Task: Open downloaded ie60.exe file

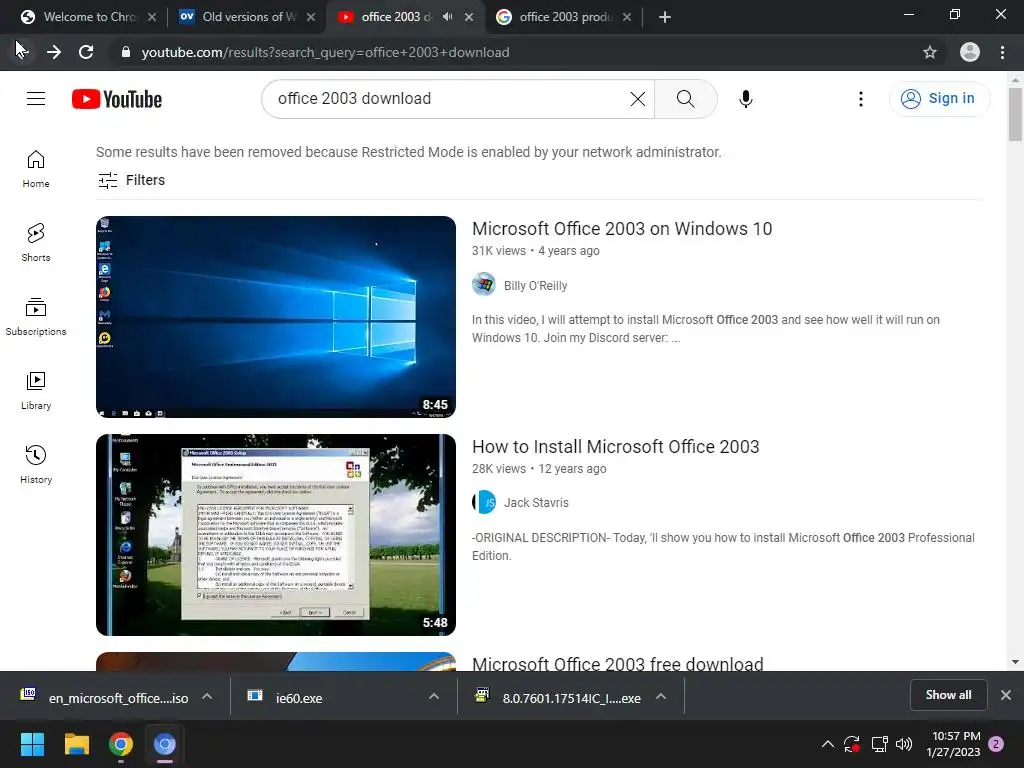Action: [x=298, y=697]
